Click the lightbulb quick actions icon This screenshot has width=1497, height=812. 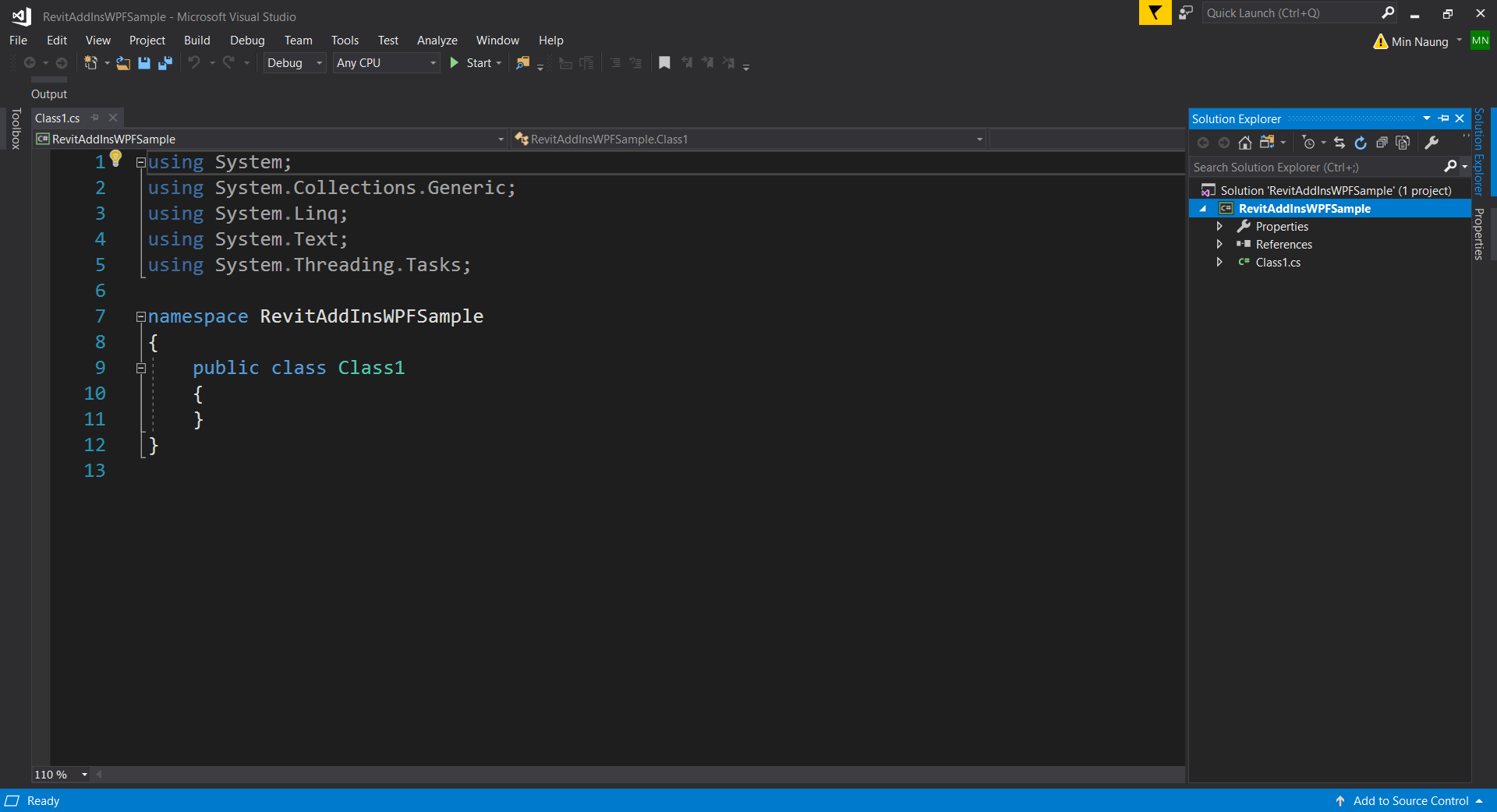[116, 159]
